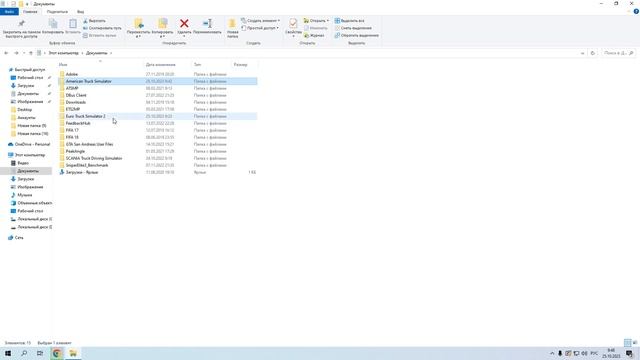This screenshot has height=360, width=640.
Task: Select Музыка in the sidebar
Action: pos(24,195)
